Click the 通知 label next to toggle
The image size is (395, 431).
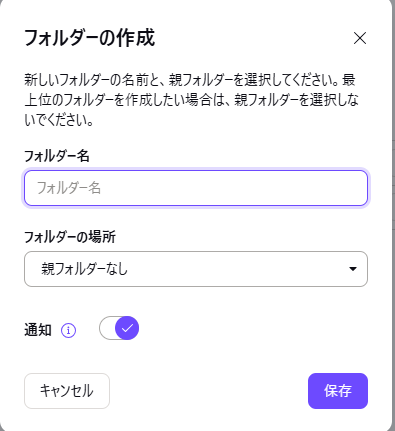[x=38, y=330]
